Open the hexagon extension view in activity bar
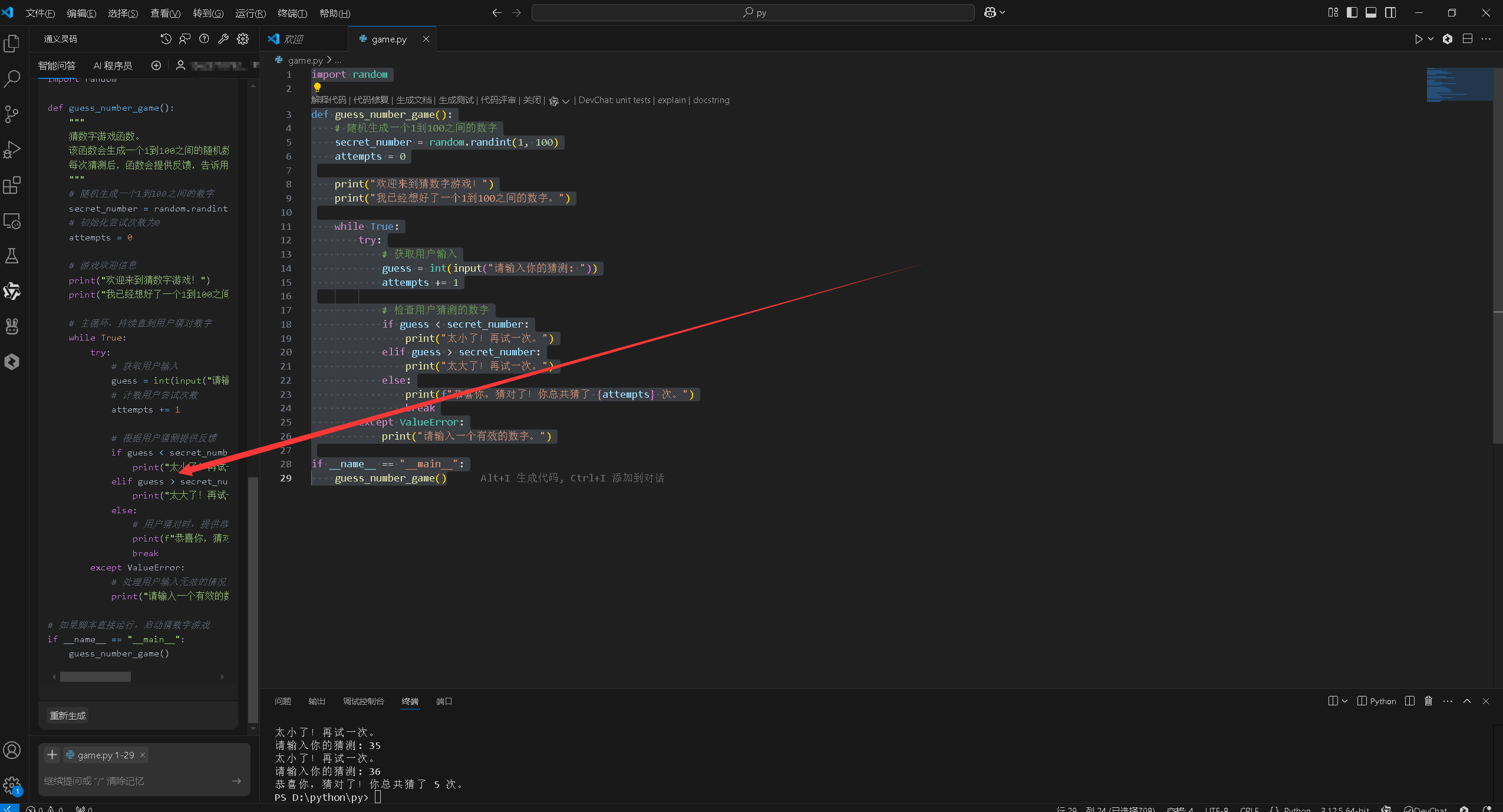The image size is (1503, 812). coord(12,362)
